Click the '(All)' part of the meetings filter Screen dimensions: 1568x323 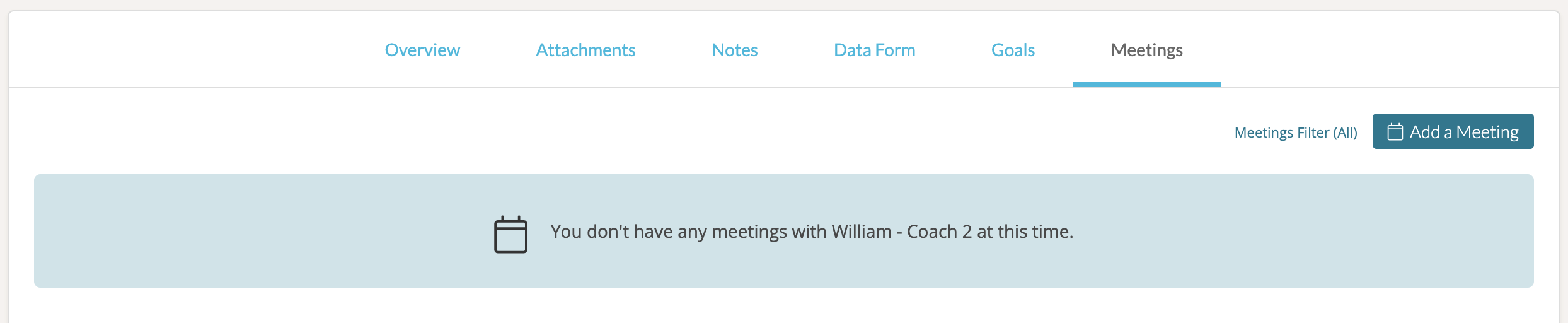coord(1345,132)
